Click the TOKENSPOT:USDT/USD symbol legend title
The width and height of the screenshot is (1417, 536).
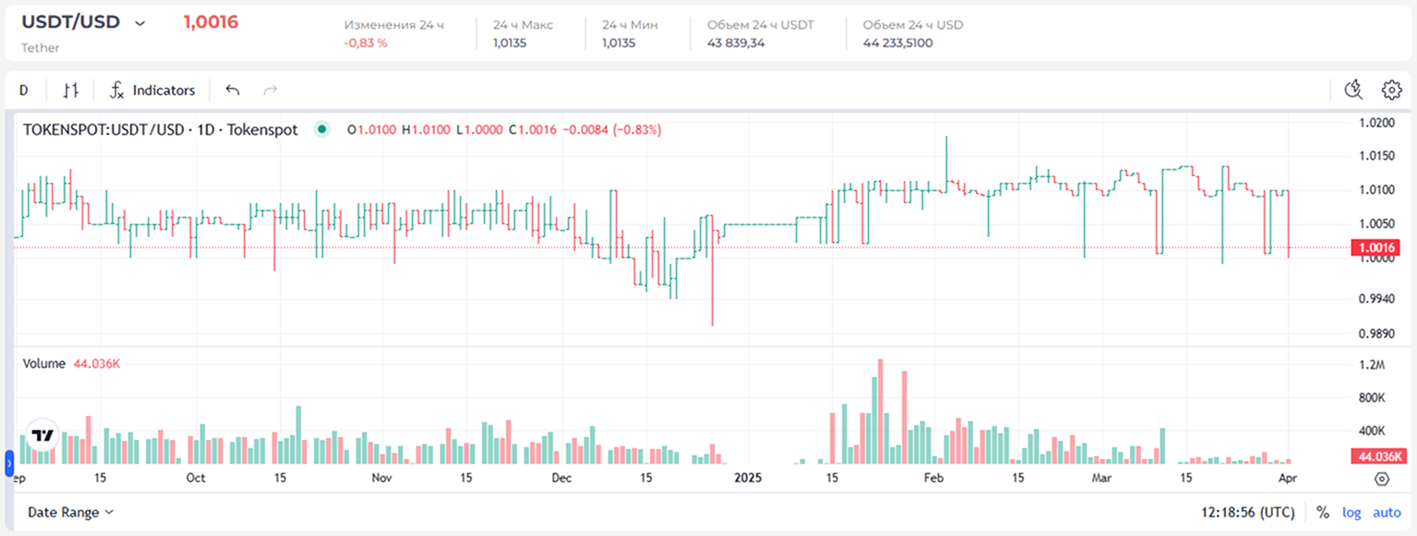160,129
